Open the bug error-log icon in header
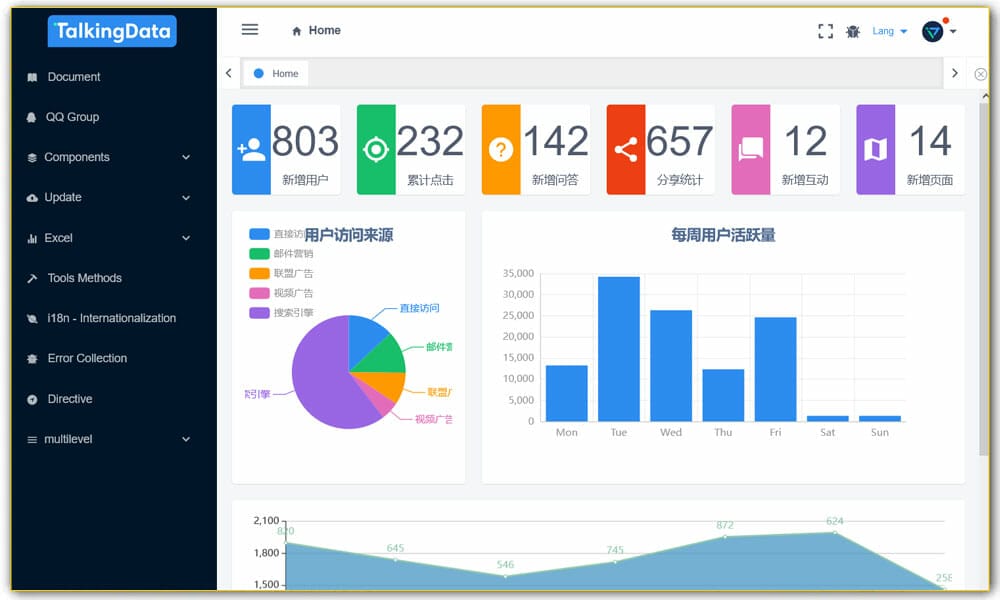Screen dimensions: 1000x600 click(853, 31)
